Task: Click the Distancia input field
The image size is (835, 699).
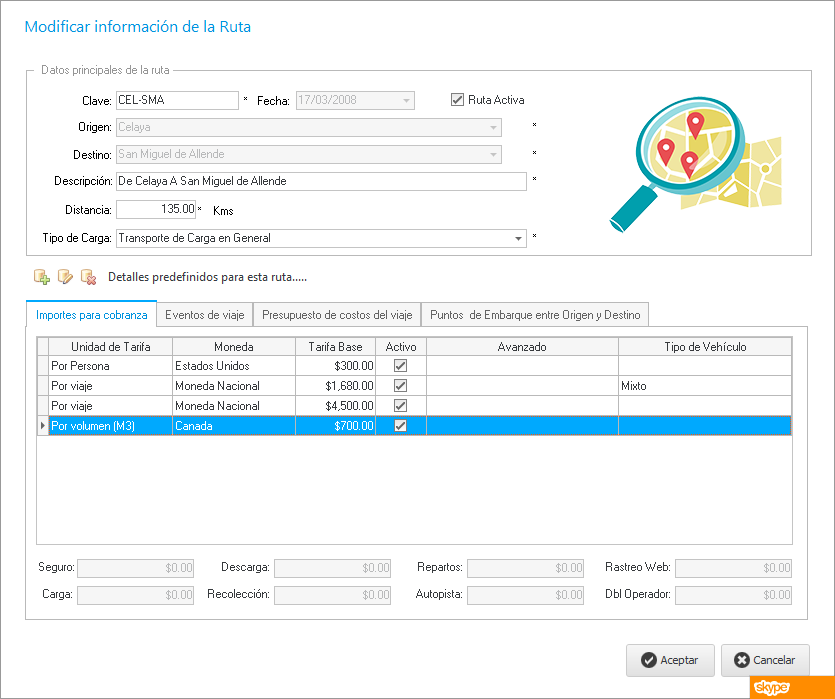Action: coord(156,210)
